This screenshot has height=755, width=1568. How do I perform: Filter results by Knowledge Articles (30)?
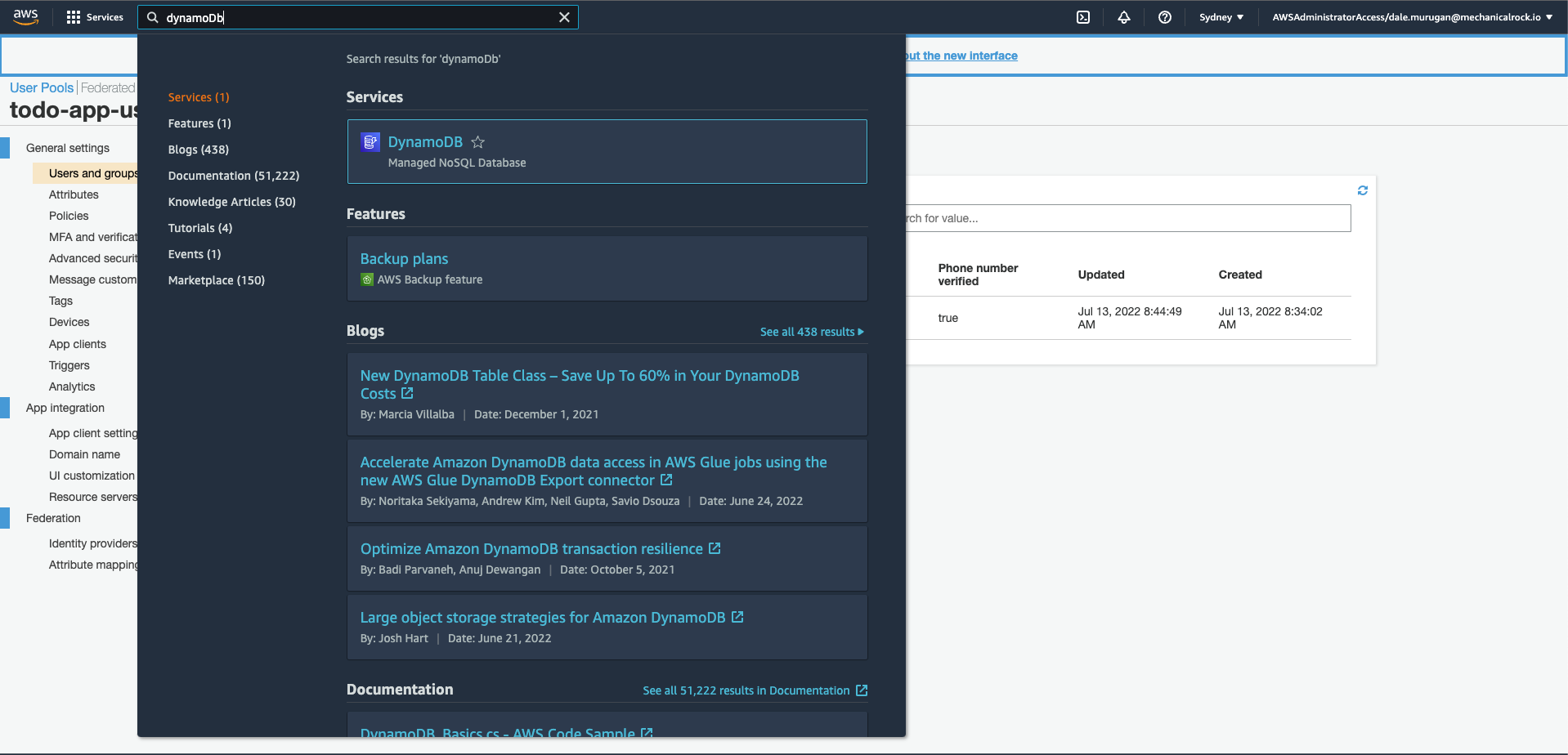(x=232, y=202)
